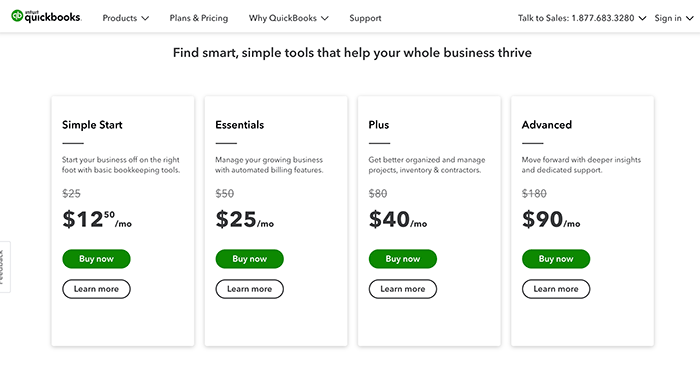The height and width of the screenshot is (368, 700).
Task: Buy the Advanced plan now
Action: pos(556,259)
